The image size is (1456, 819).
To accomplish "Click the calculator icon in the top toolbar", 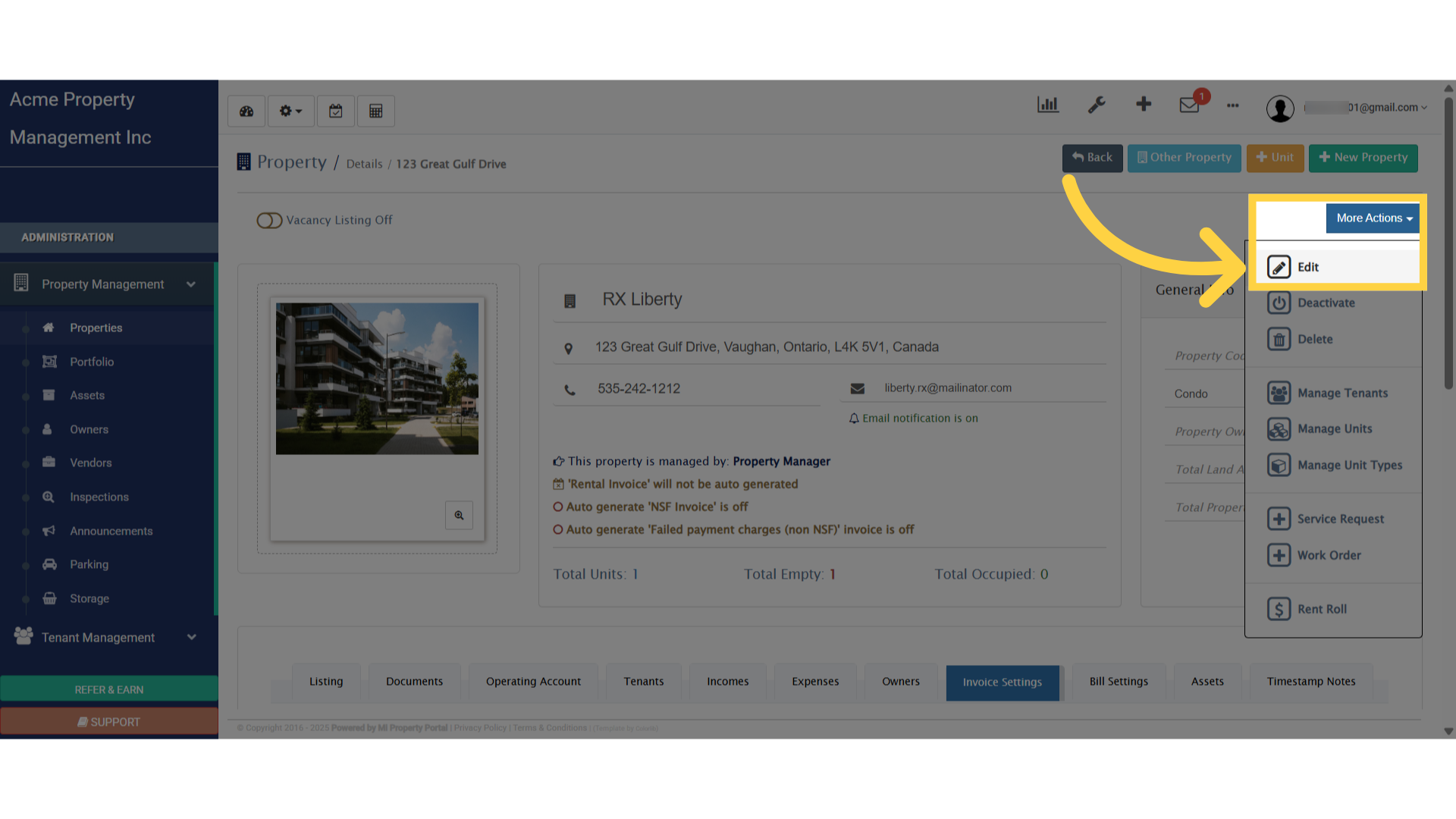I will (376, 111).
